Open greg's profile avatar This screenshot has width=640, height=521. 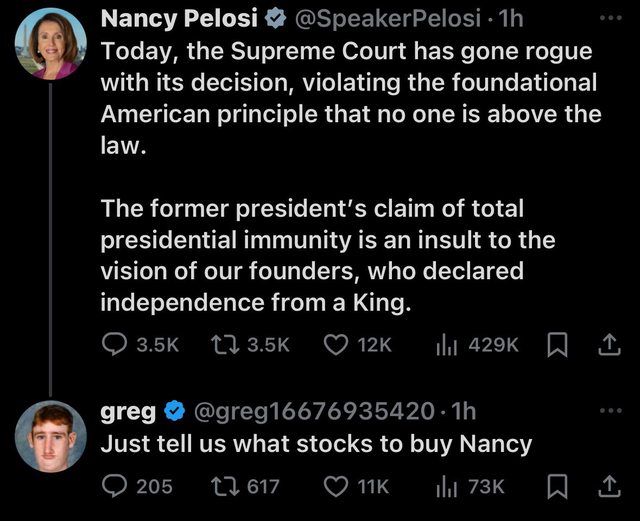50,436
